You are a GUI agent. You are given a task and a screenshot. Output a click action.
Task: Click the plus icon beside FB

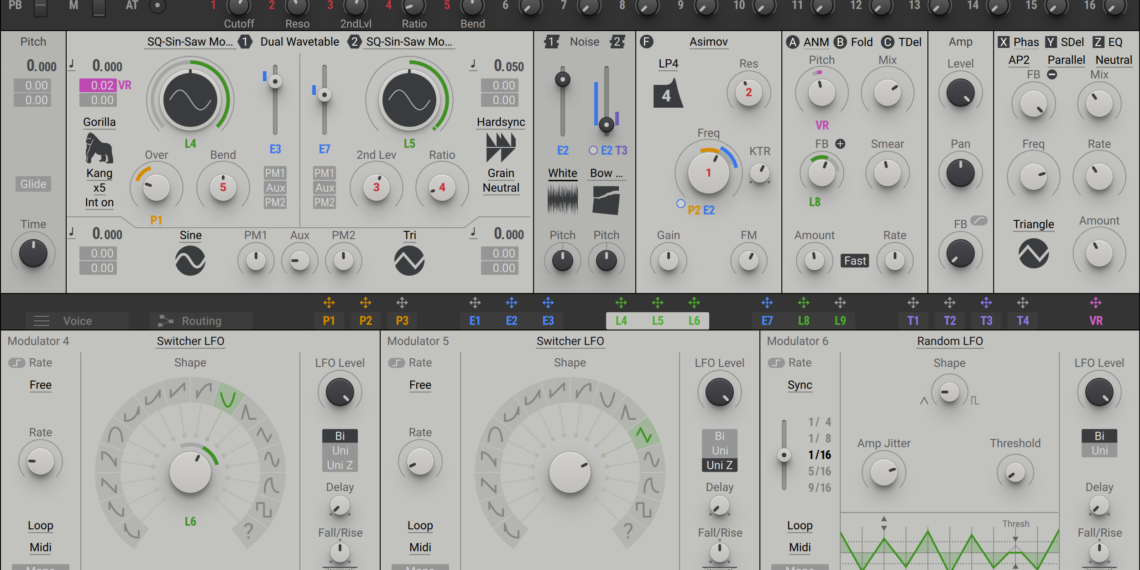840,144
